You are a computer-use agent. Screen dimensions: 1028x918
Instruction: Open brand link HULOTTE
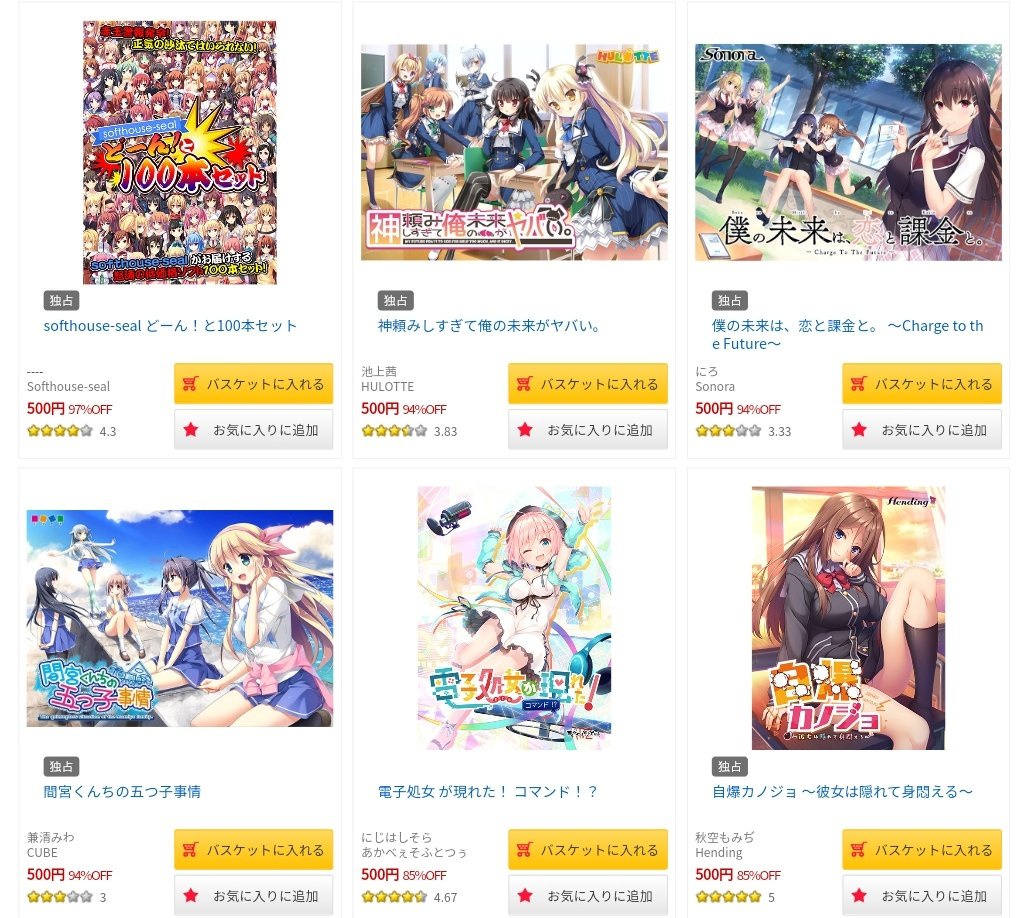tap(387, 387)
